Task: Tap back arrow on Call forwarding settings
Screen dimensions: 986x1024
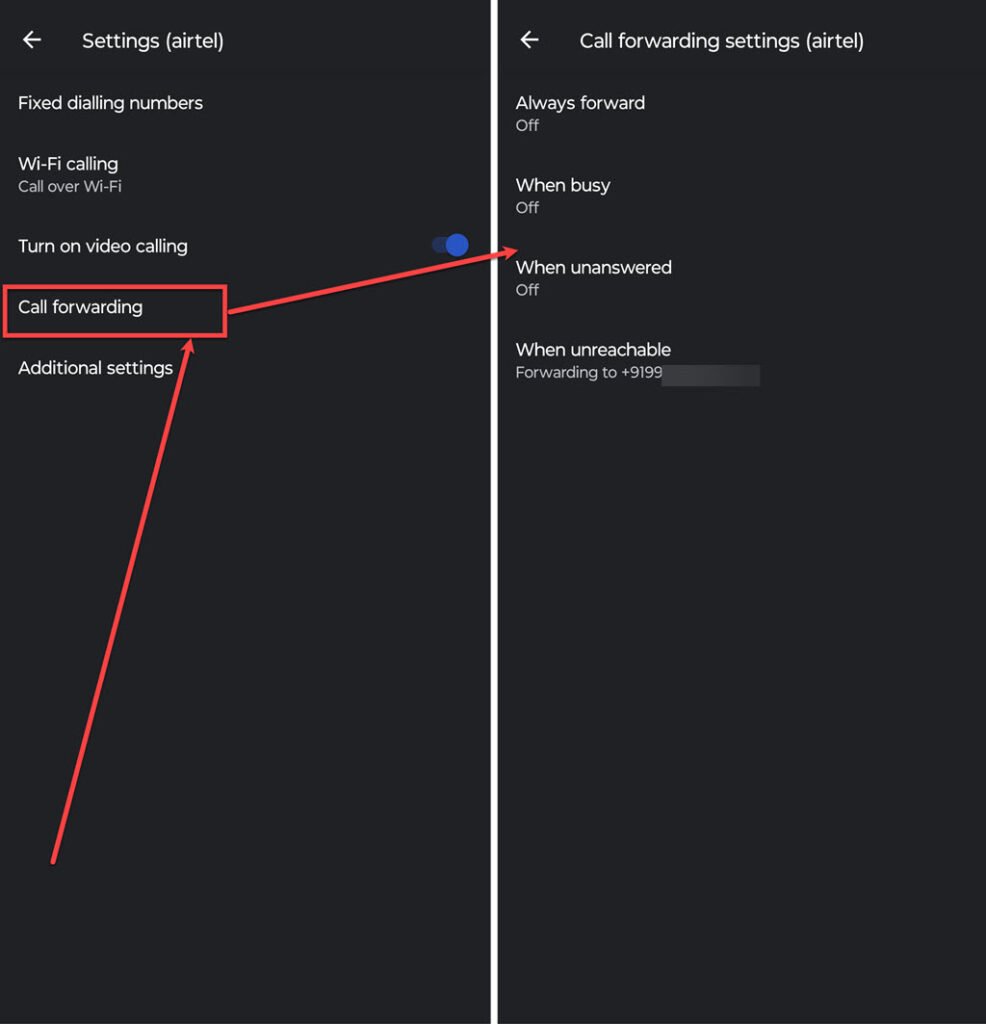Action: (530, 40)
